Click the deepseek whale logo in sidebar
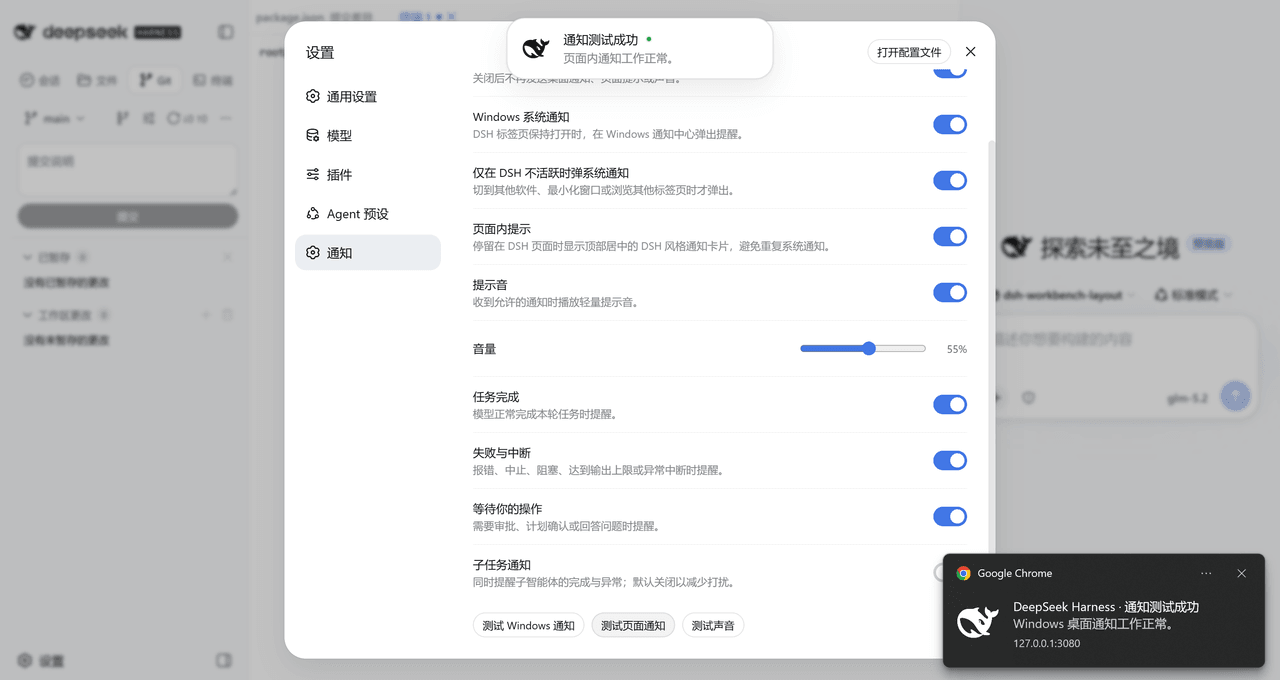This screenshot has width=1280, height=680. [x=25, y=32]
